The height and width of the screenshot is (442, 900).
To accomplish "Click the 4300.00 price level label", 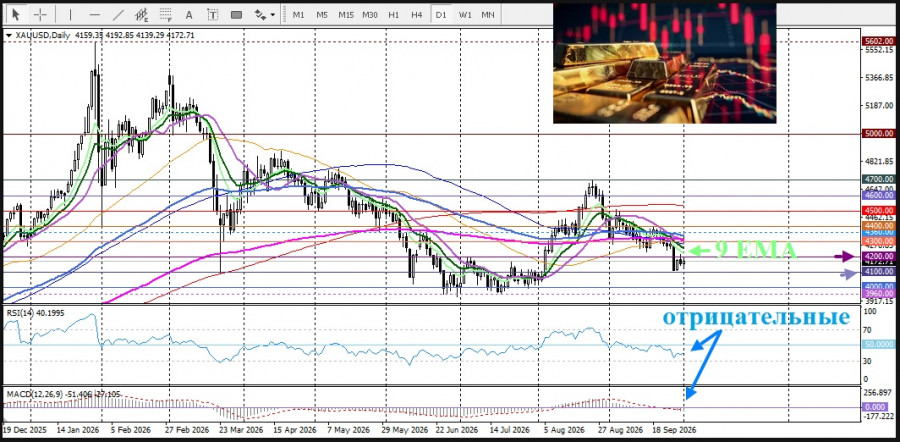I will [x=878, y=242].
